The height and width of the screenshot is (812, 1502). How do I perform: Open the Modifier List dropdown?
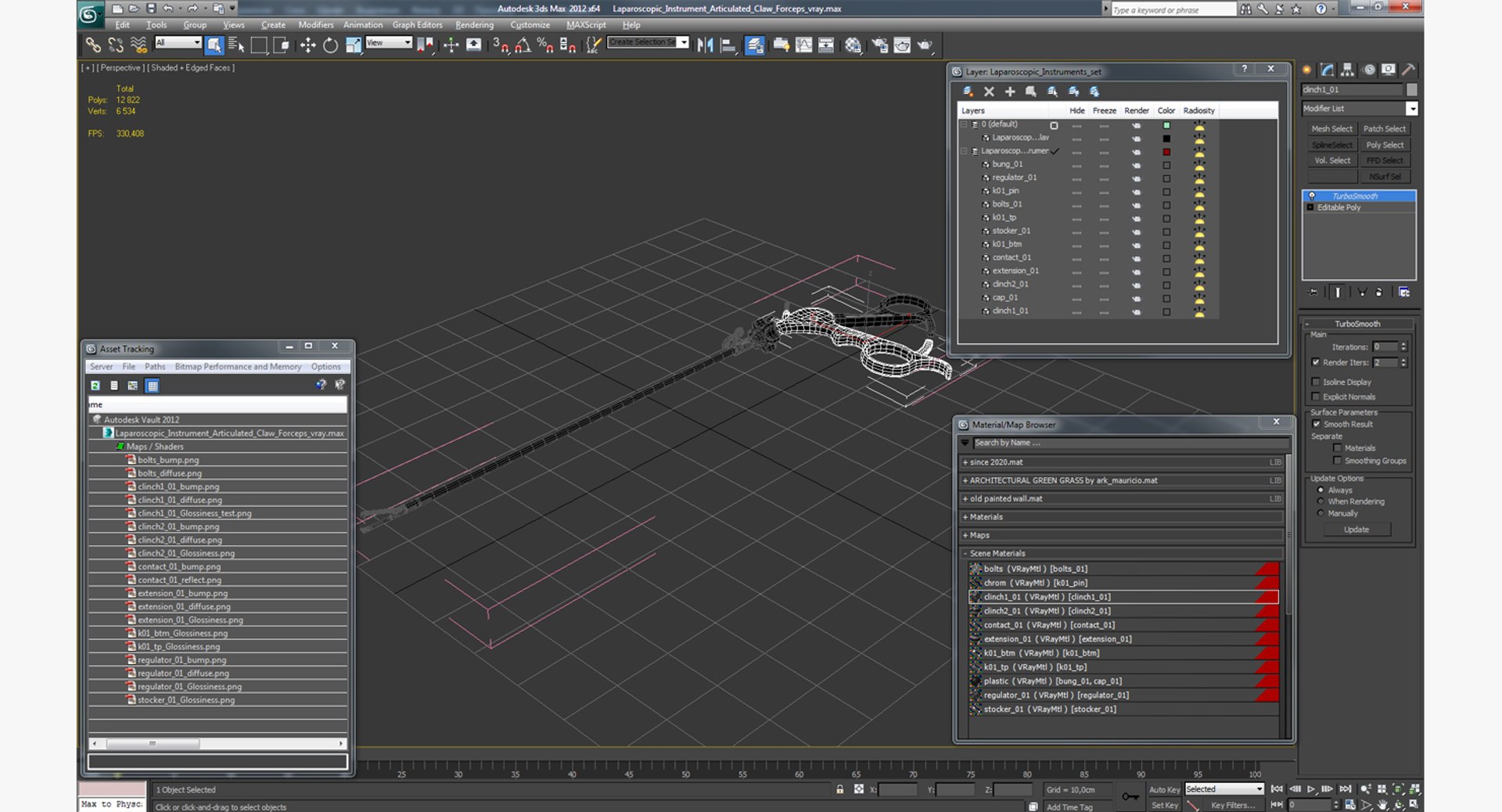1411,109
